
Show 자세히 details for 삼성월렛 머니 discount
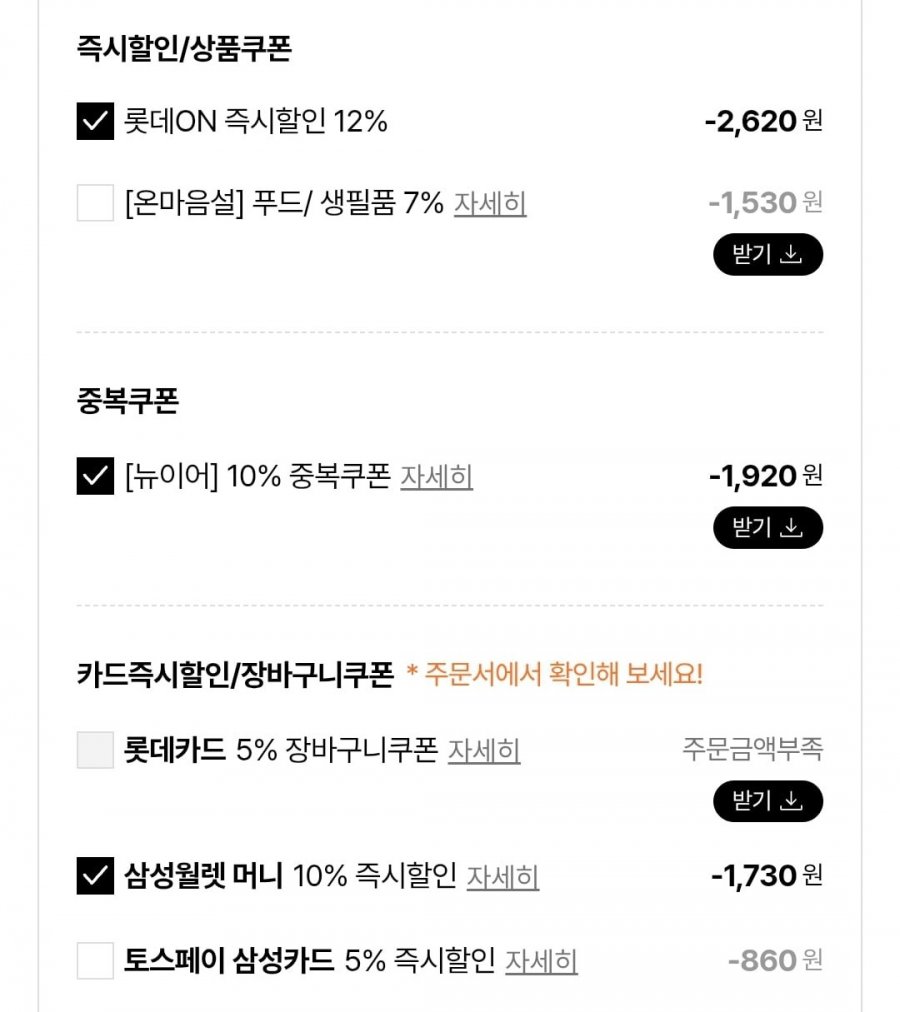(x=503, y=877)
